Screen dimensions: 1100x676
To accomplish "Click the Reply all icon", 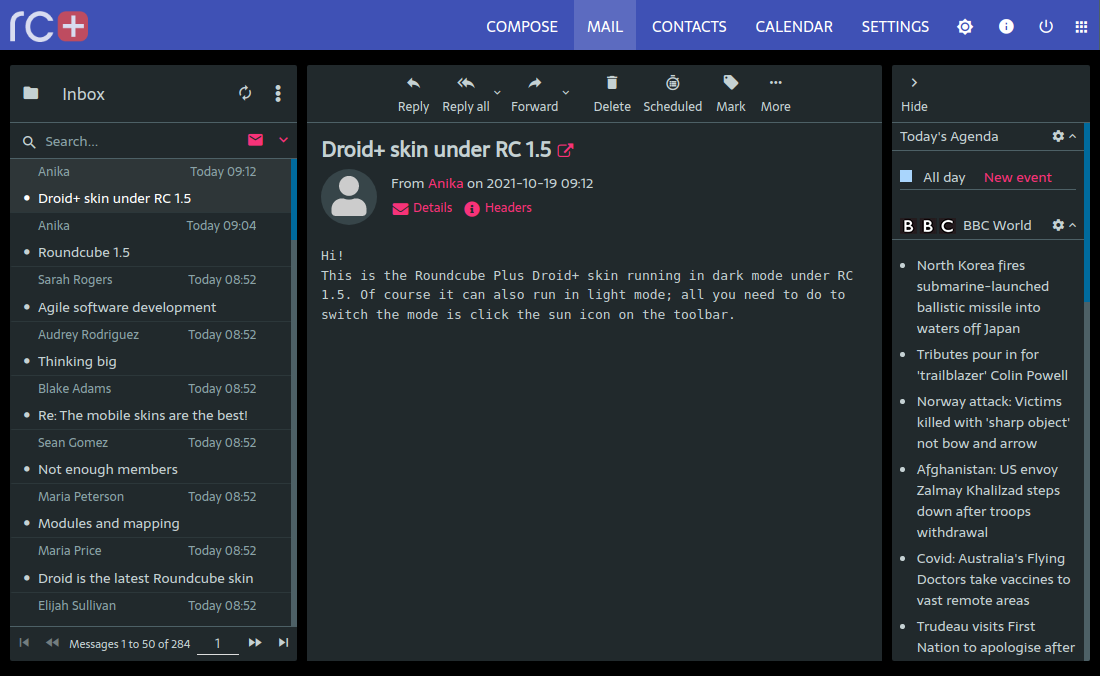I will [466, 83].
